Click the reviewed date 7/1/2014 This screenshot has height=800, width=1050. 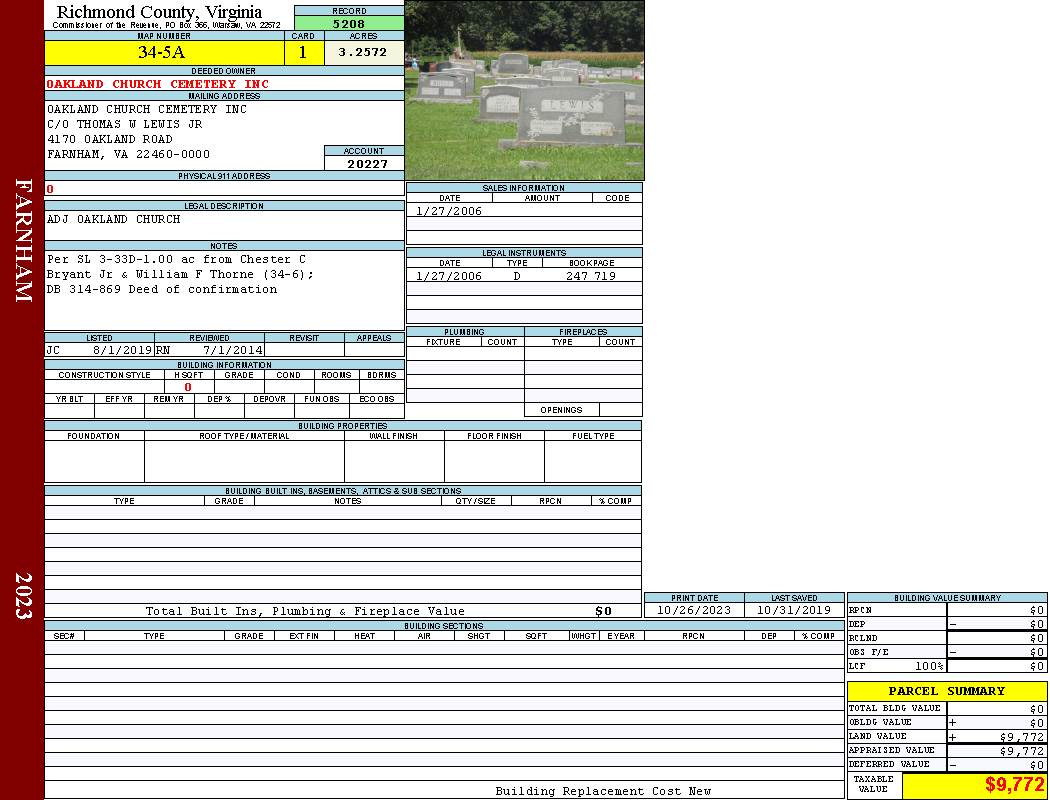[x=232, y=351]
